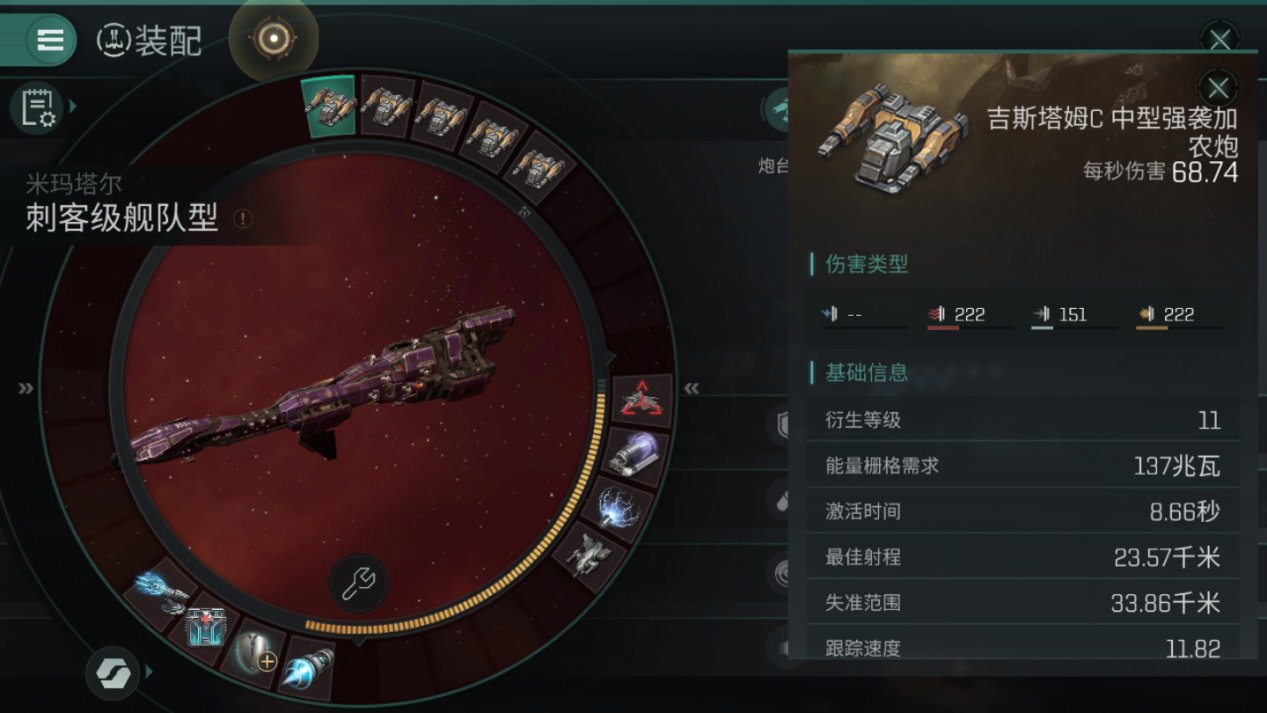1267x713 pixels.
Task: Open the 装配 fitting tab
Action: click(x=149, y=40)
